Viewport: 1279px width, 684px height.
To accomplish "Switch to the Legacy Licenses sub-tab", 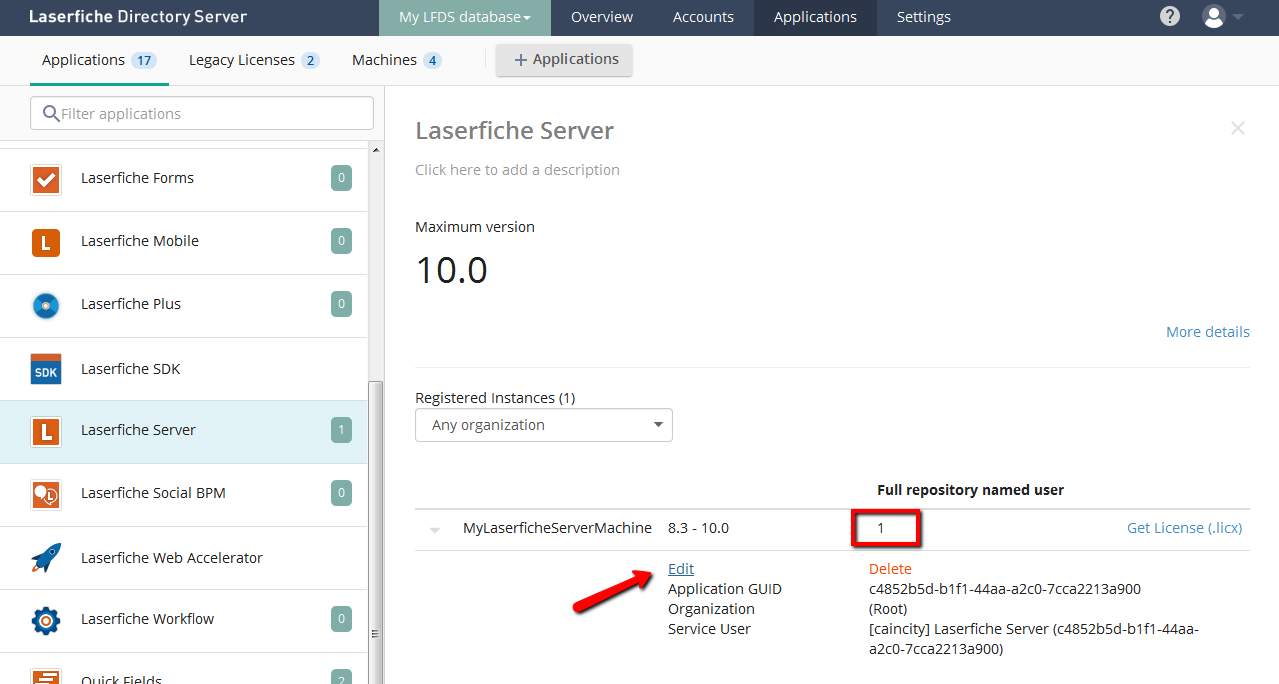I will pyautogui.click(x=254, y=60).
